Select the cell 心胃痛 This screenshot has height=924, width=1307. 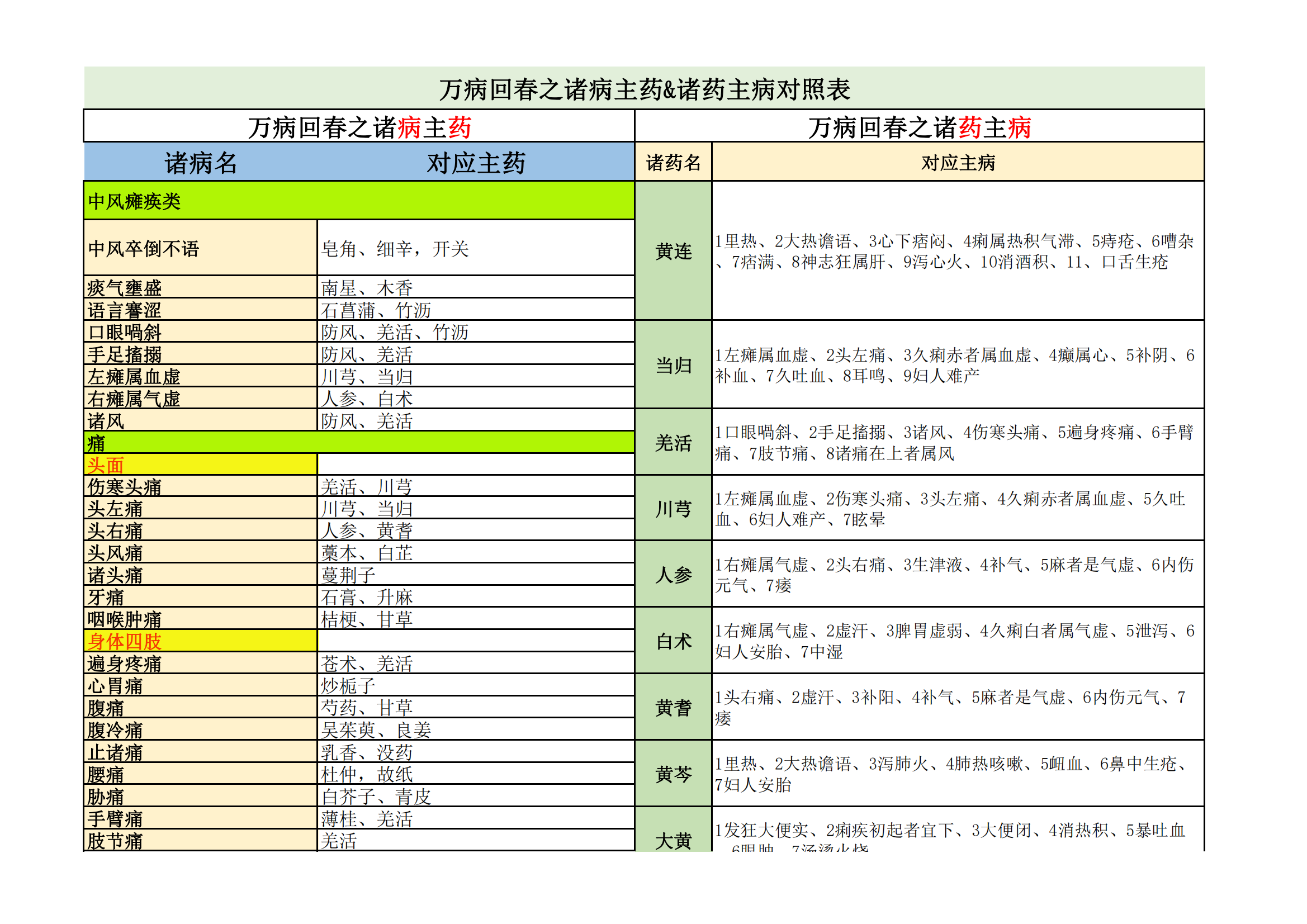click(200, 685)
